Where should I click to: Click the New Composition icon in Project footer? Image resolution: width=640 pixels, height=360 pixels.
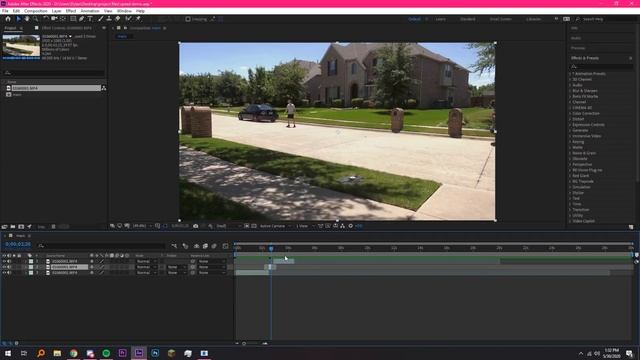tap(21, 227)
